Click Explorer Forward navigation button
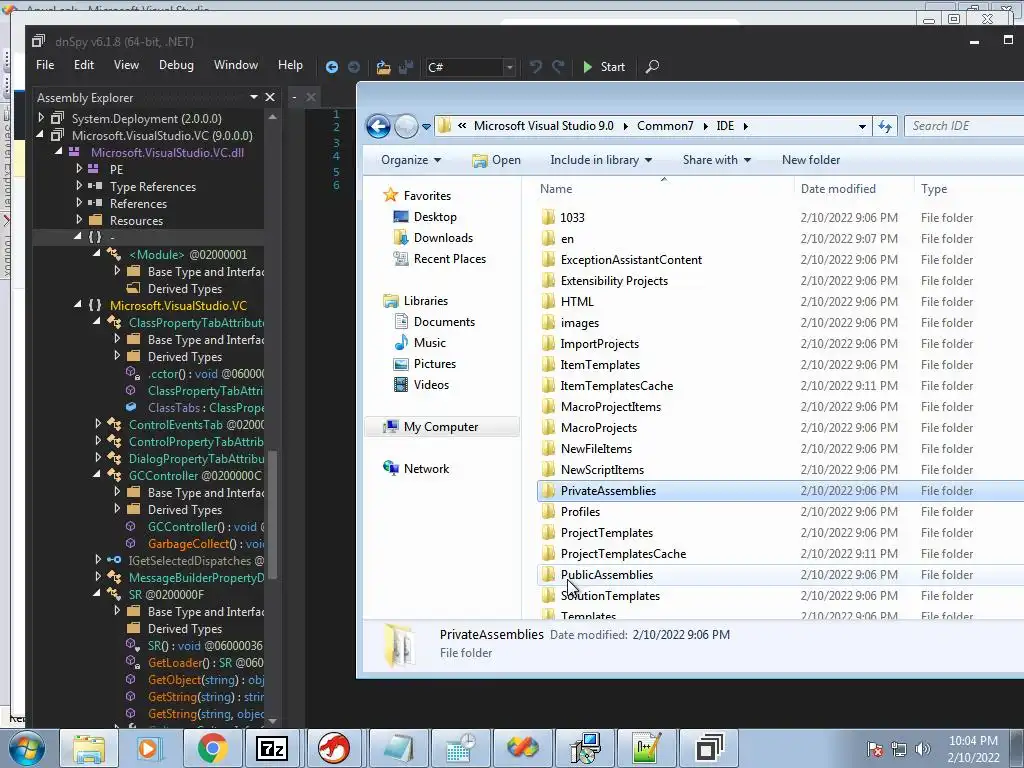 pyautogui.click(x=406, y=126)
